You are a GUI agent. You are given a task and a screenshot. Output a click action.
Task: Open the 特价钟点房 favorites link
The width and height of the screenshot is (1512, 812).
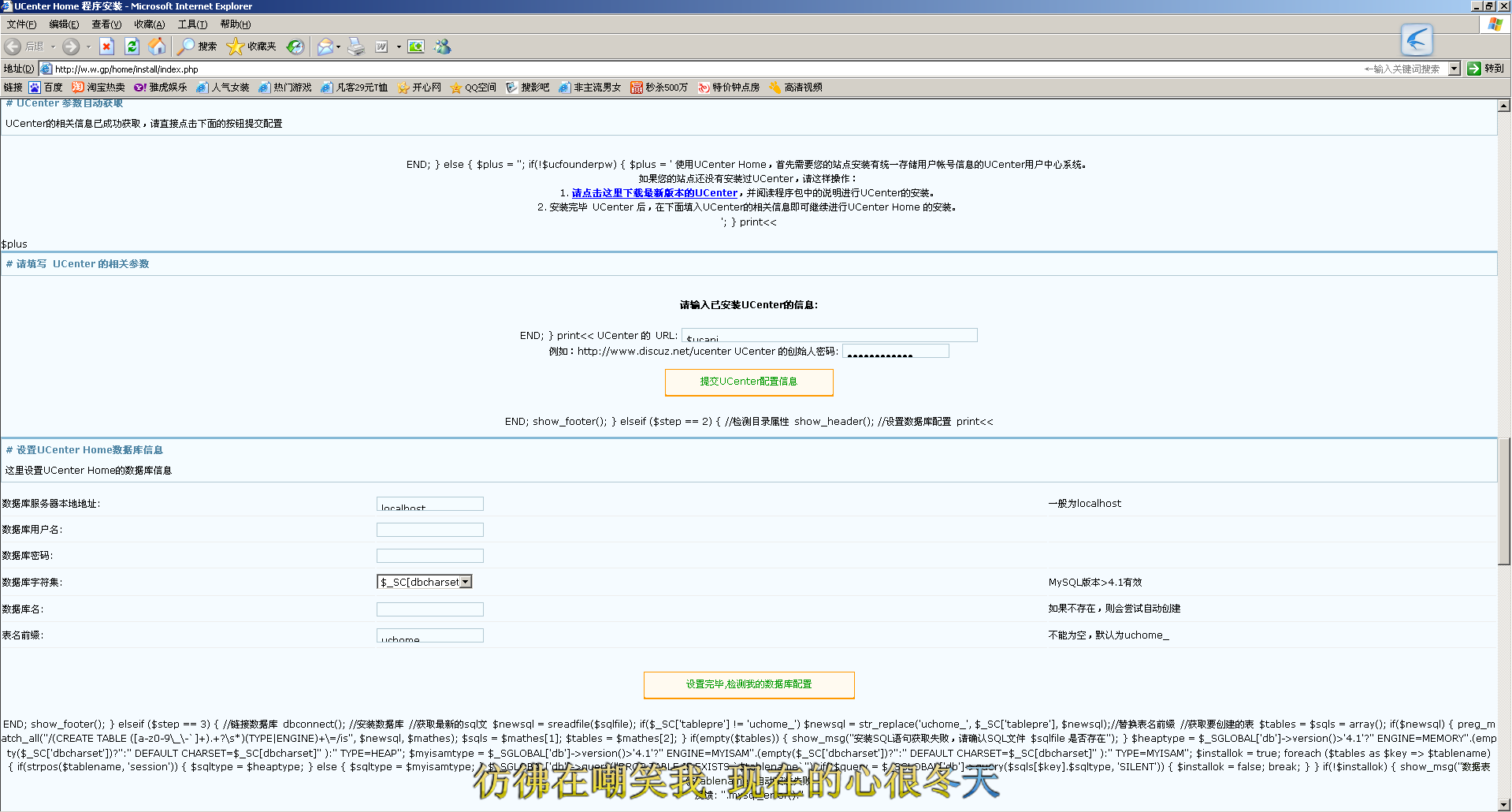[729, 88]
